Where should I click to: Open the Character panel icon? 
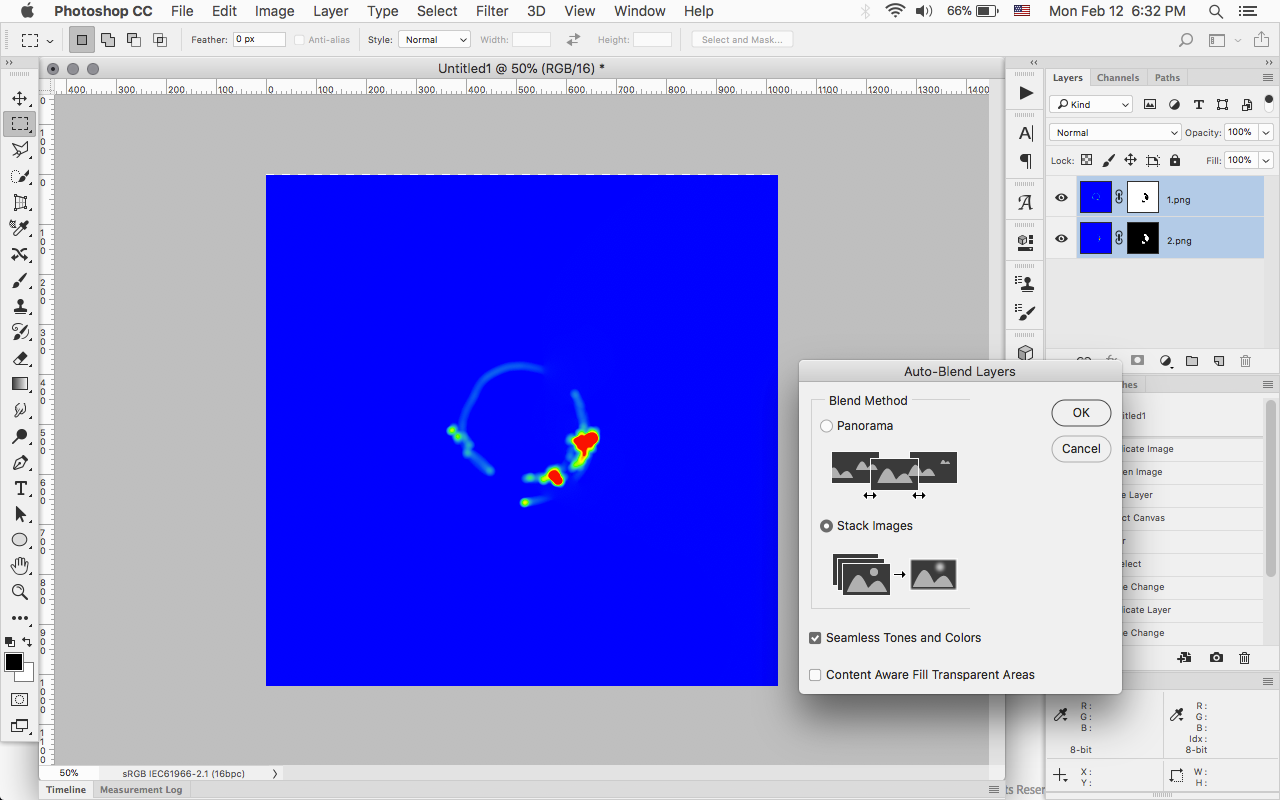tap(1026, 133)
